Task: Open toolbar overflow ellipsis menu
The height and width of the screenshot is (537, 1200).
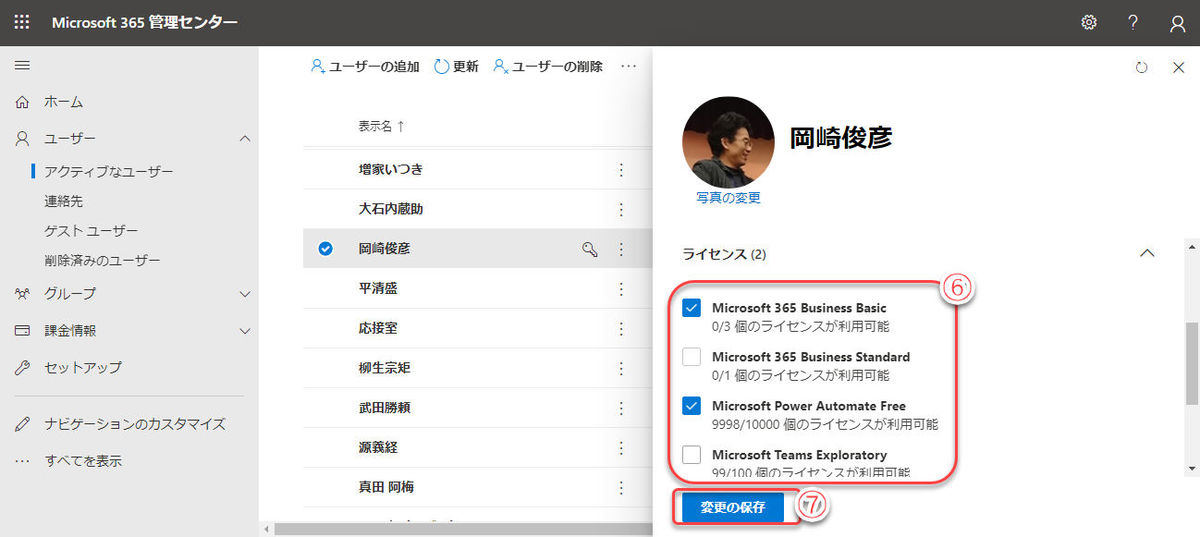Action: pos(628,66)
